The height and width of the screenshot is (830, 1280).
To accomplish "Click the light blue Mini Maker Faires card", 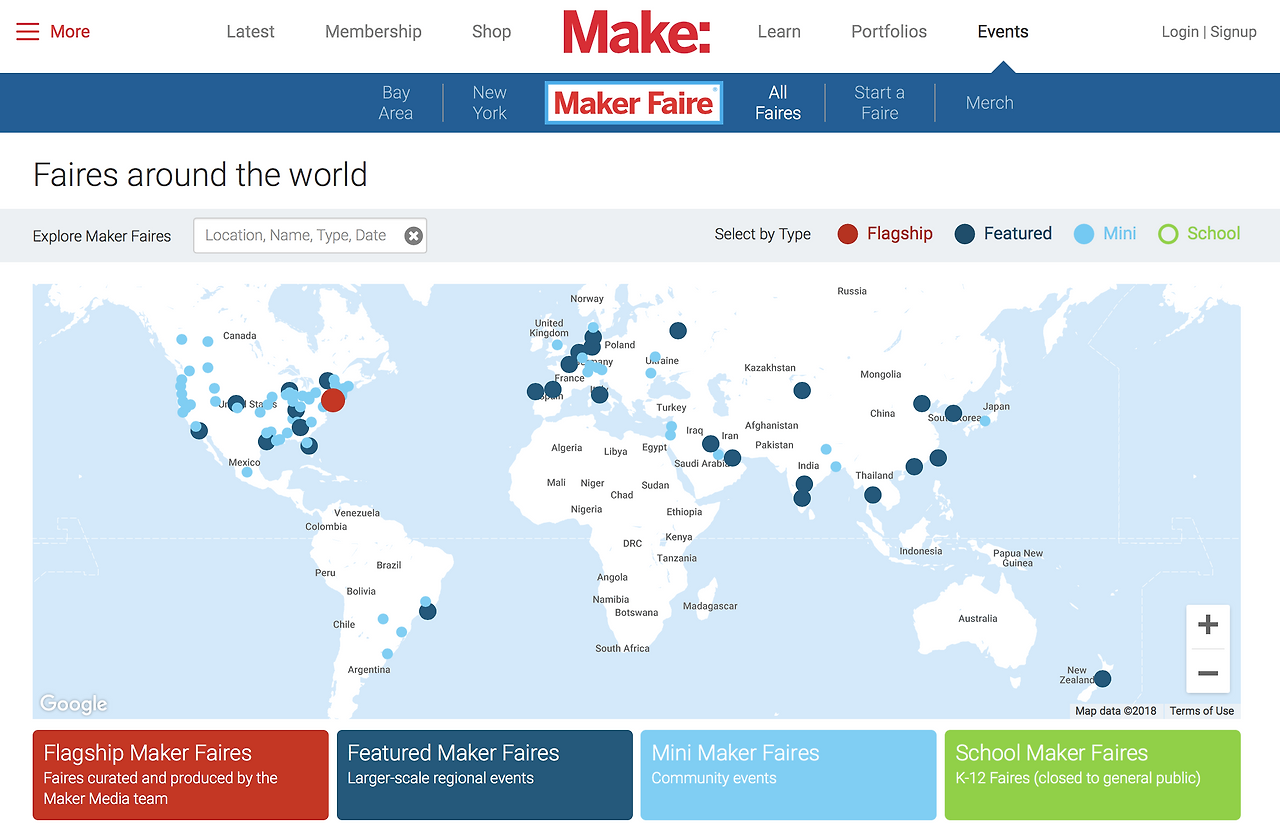I will coord(789,775).
